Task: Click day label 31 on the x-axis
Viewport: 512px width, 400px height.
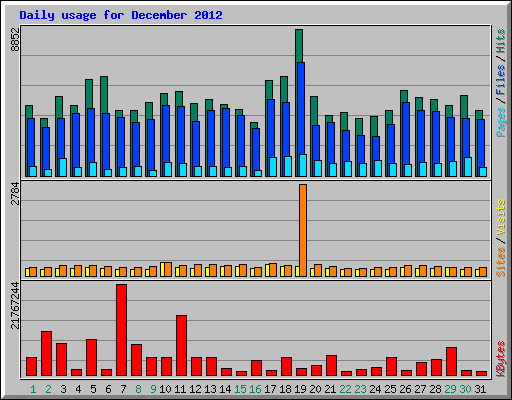Action: pyautogui.click(x=480, y=389)
